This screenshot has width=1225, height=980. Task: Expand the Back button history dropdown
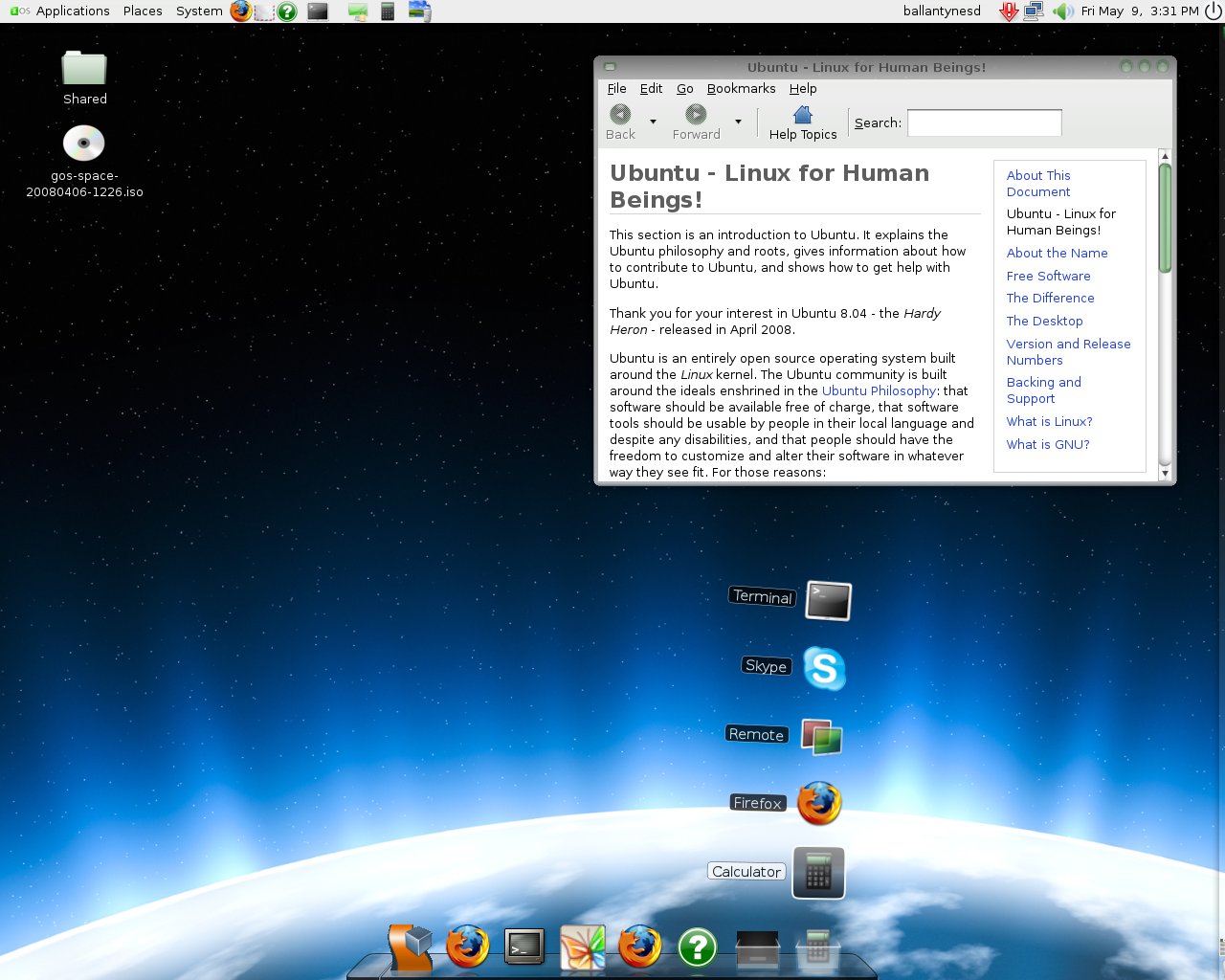[654, 122]
